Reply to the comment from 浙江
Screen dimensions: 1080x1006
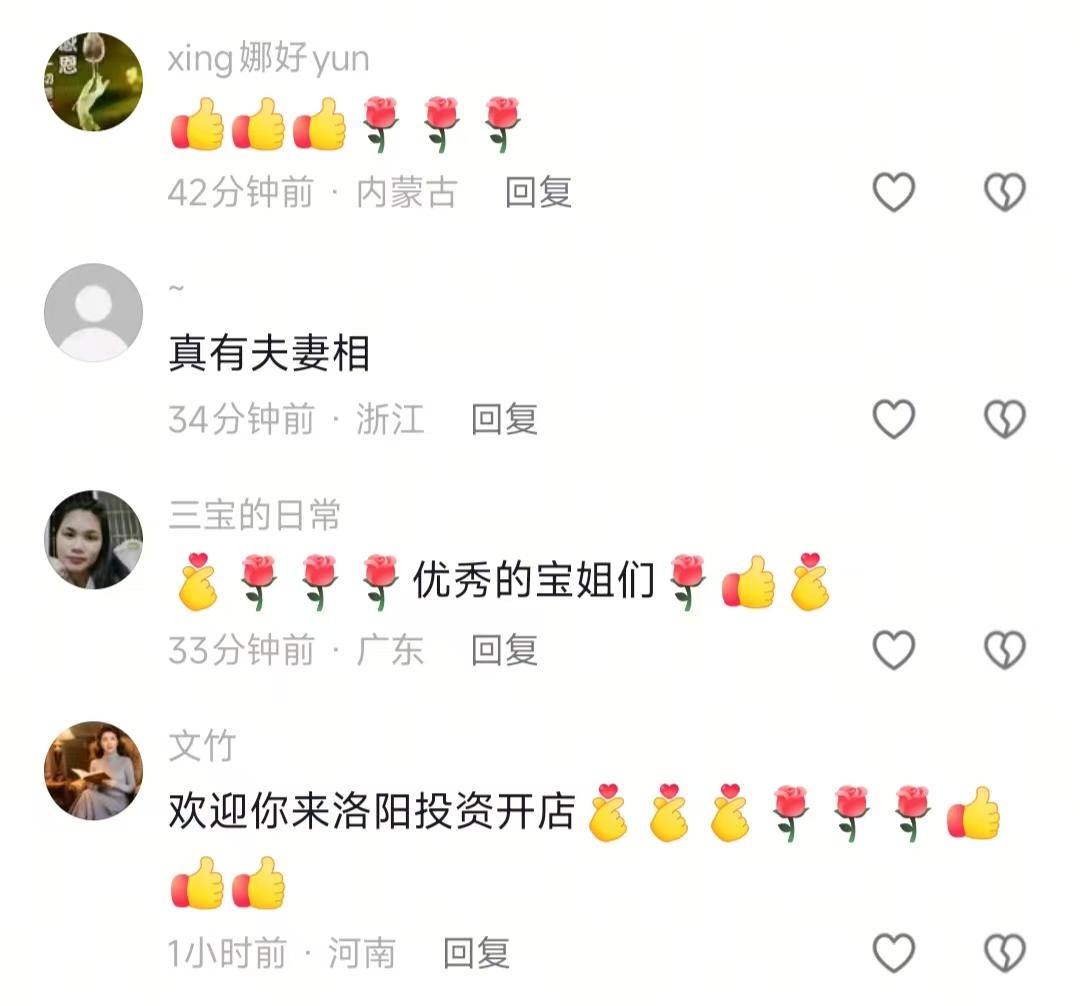coord(505,419)
